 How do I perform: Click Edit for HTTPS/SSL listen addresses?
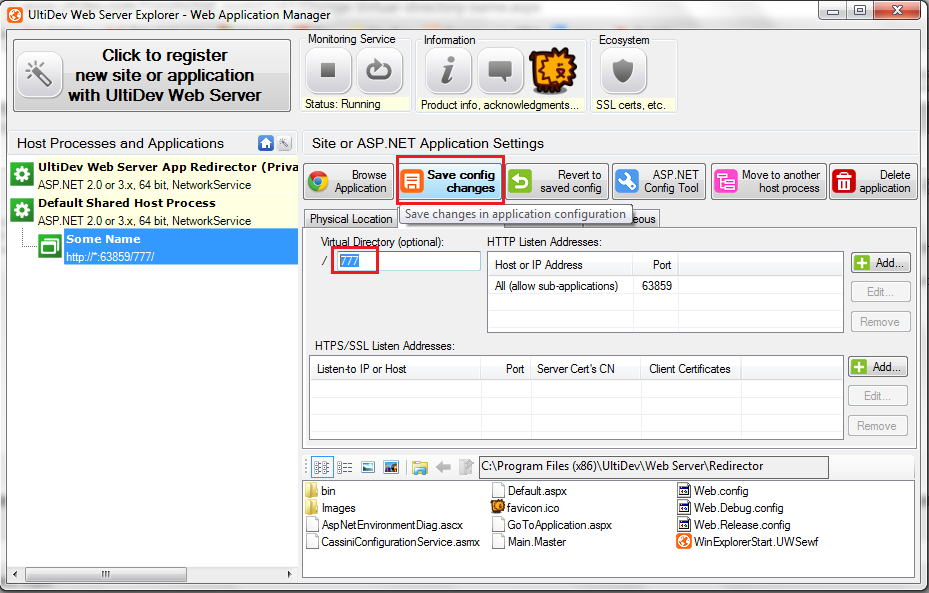877,396
